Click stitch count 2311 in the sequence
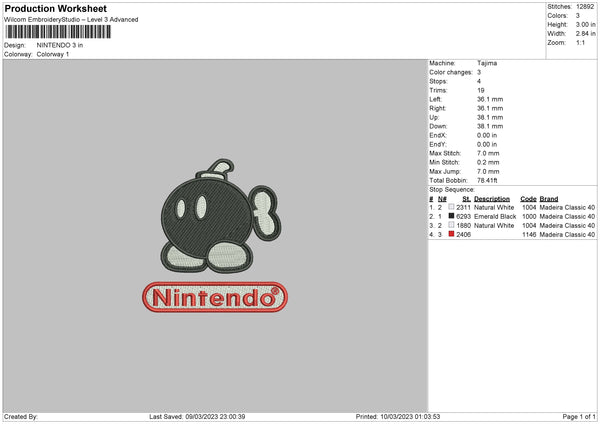 tap(463, 207)
